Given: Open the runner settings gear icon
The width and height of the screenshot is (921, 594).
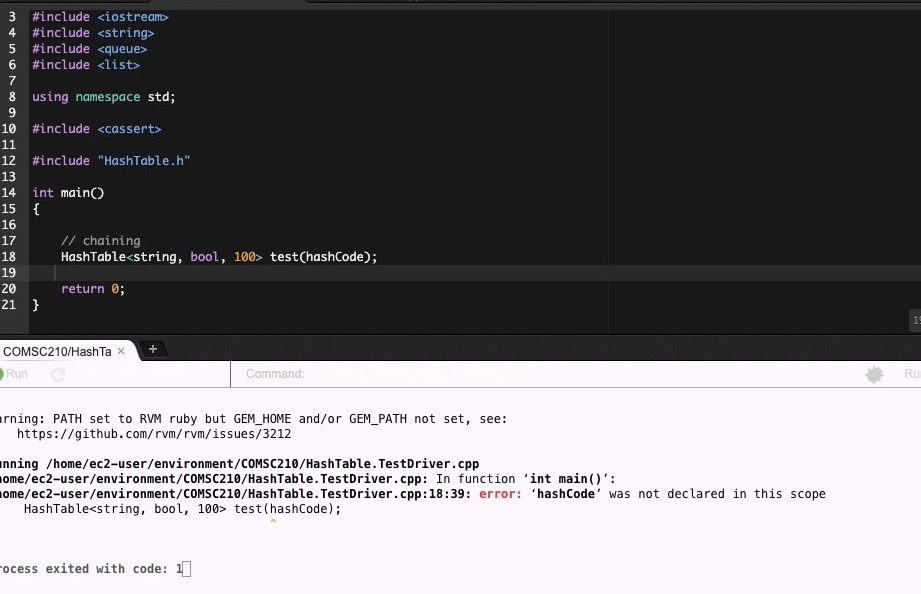Looking at the screenshot, I should tap(873, 373).
